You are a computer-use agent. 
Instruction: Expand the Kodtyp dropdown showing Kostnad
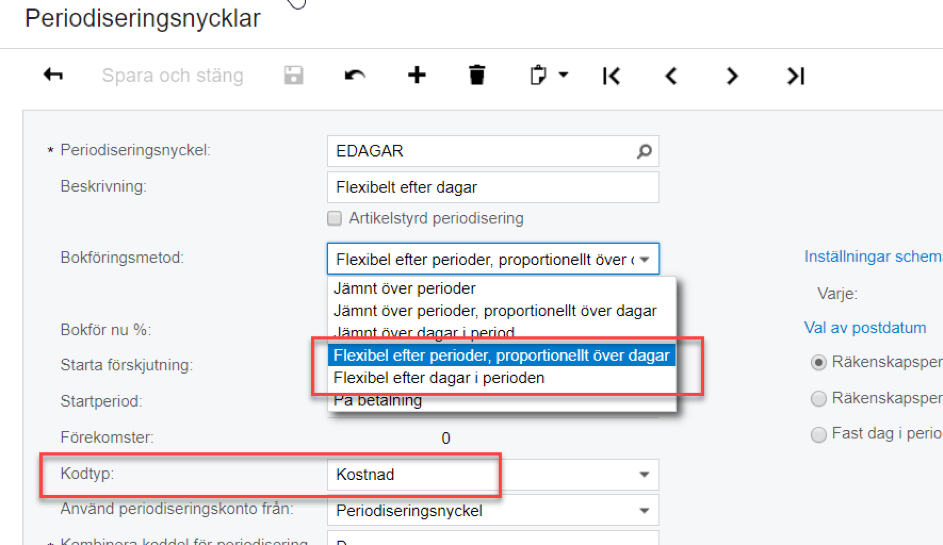click(643, 475)
